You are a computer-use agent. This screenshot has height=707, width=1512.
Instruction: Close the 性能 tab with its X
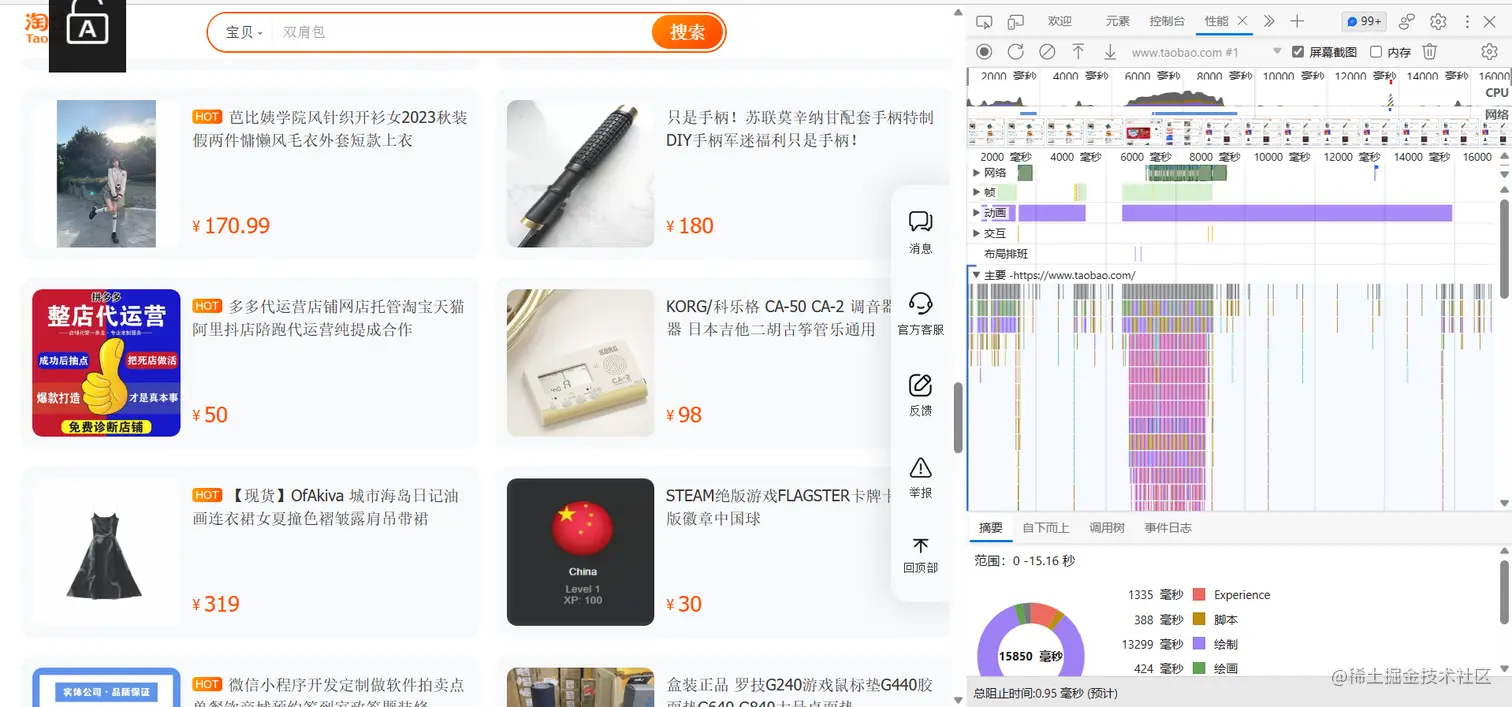pyautogui.click(x=1242, y=21)
